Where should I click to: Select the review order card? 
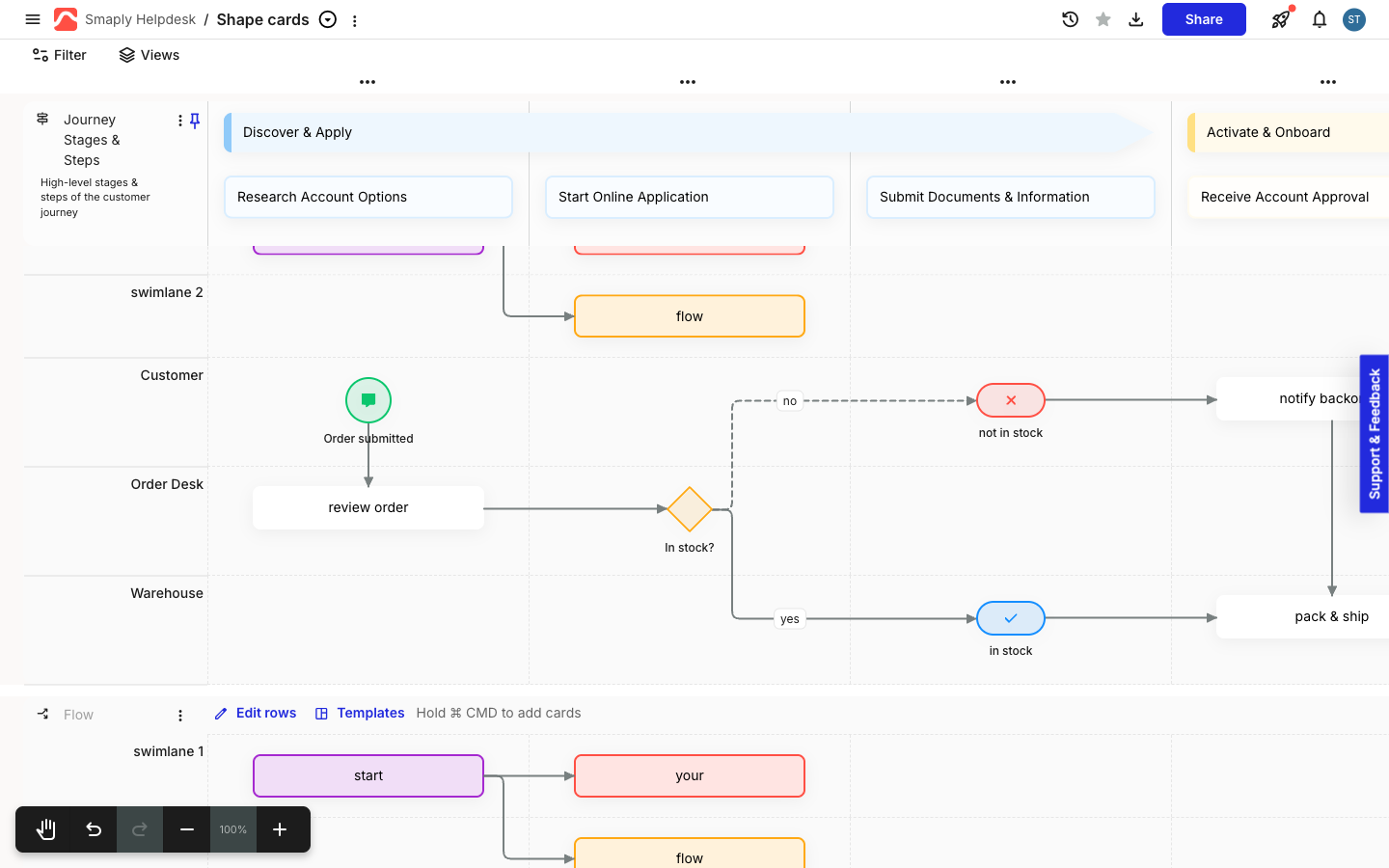click(x=368, y=507)
